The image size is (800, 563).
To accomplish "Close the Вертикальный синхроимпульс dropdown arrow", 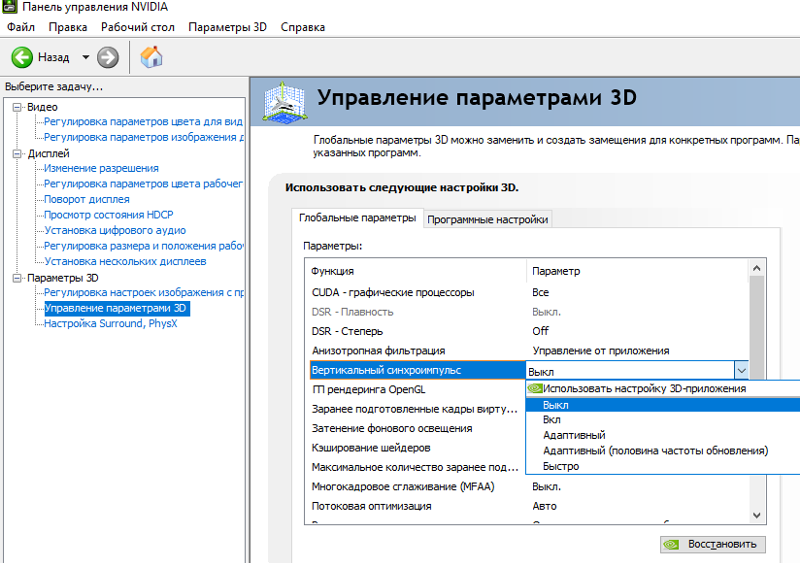I will click(x=741, y=371).
